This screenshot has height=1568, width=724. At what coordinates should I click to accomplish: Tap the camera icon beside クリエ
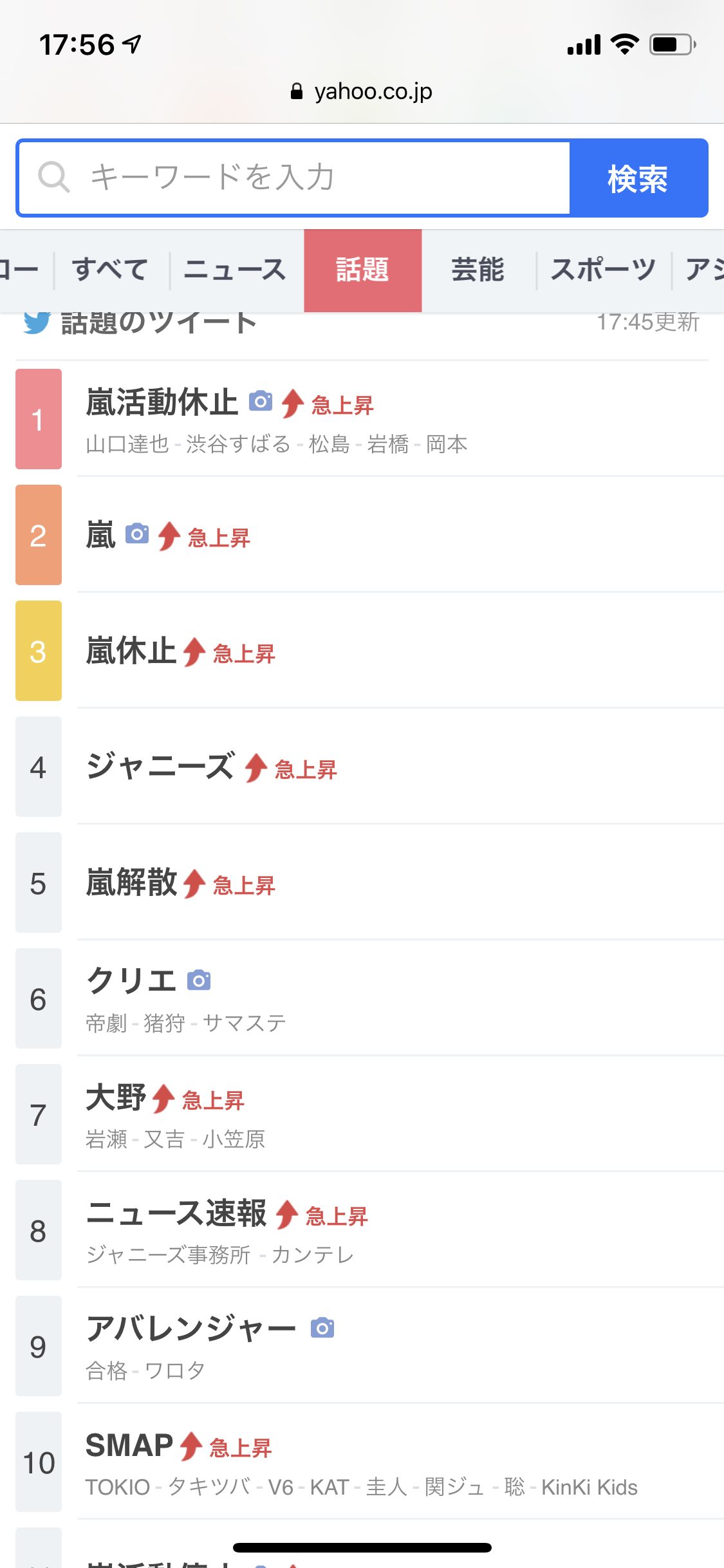point(199,980)
